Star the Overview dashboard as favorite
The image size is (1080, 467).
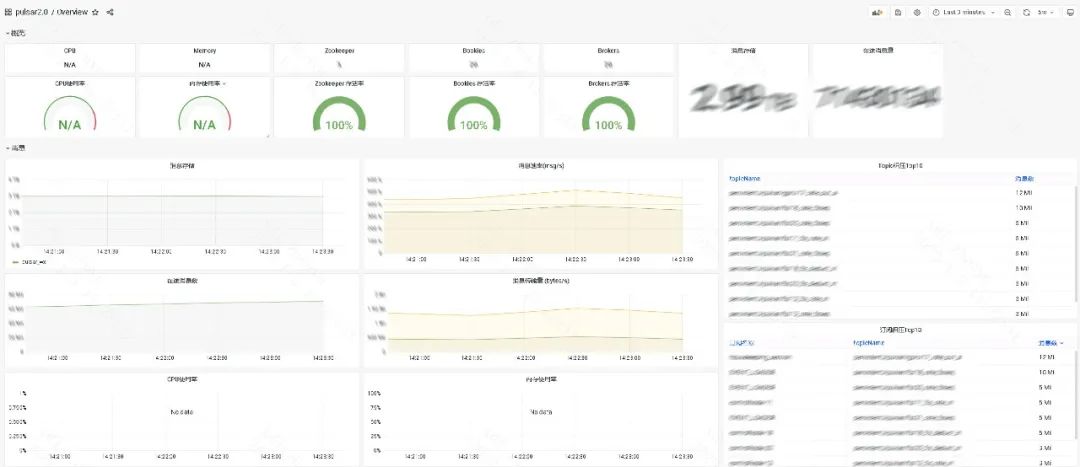tap(95, 12)
